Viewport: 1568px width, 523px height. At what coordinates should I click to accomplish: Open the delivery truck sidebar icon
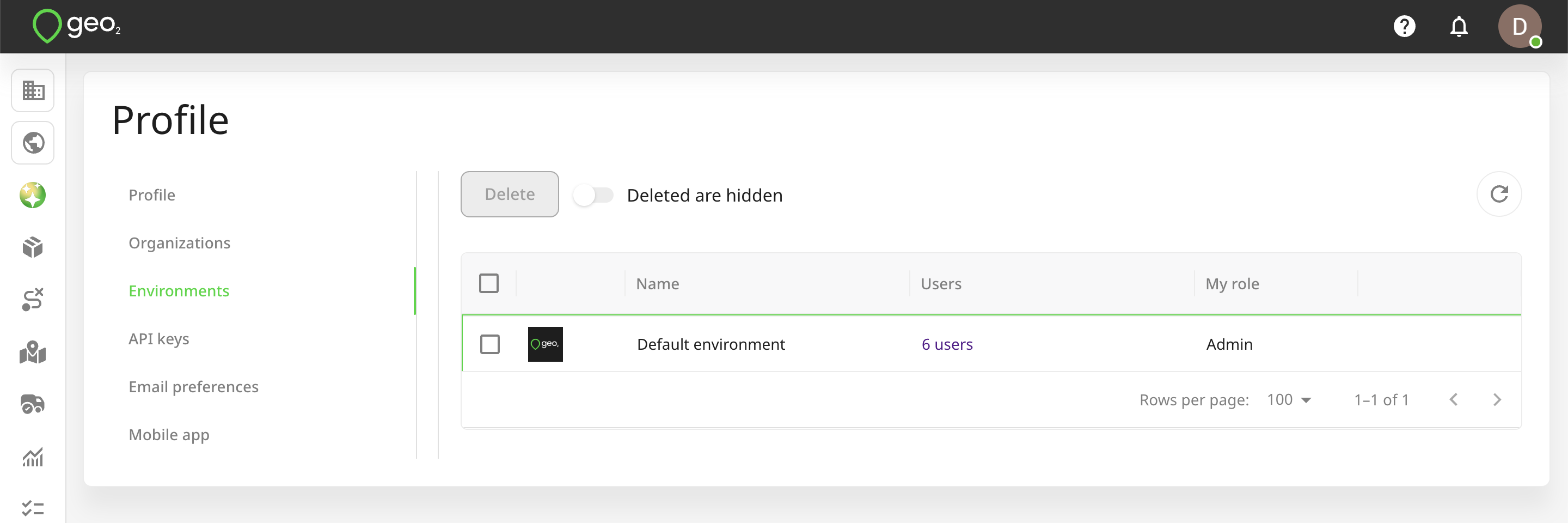pos(33,404)
